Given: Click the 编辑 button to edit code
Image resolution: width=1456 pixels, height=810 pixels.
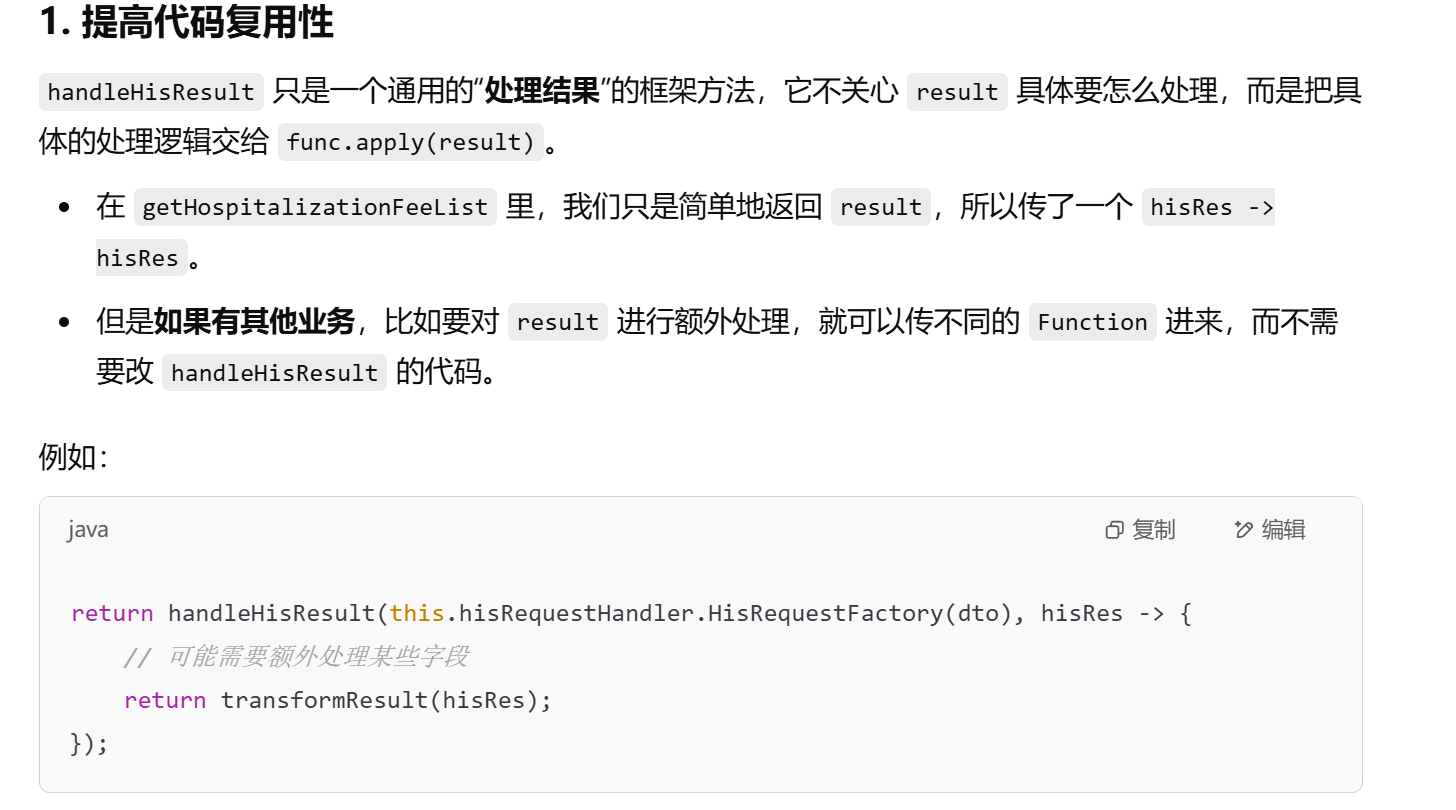Looking at the screenshot, I should point(1281,529).
